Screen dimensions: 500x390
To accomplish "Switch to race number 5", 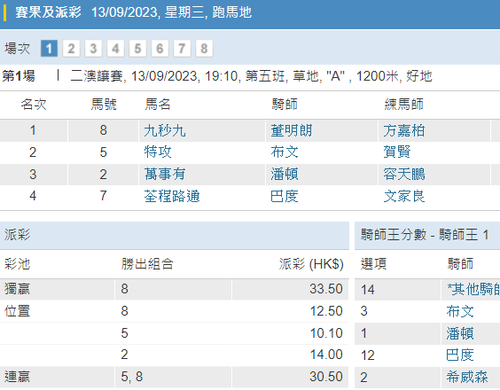I will click(138, 48).
